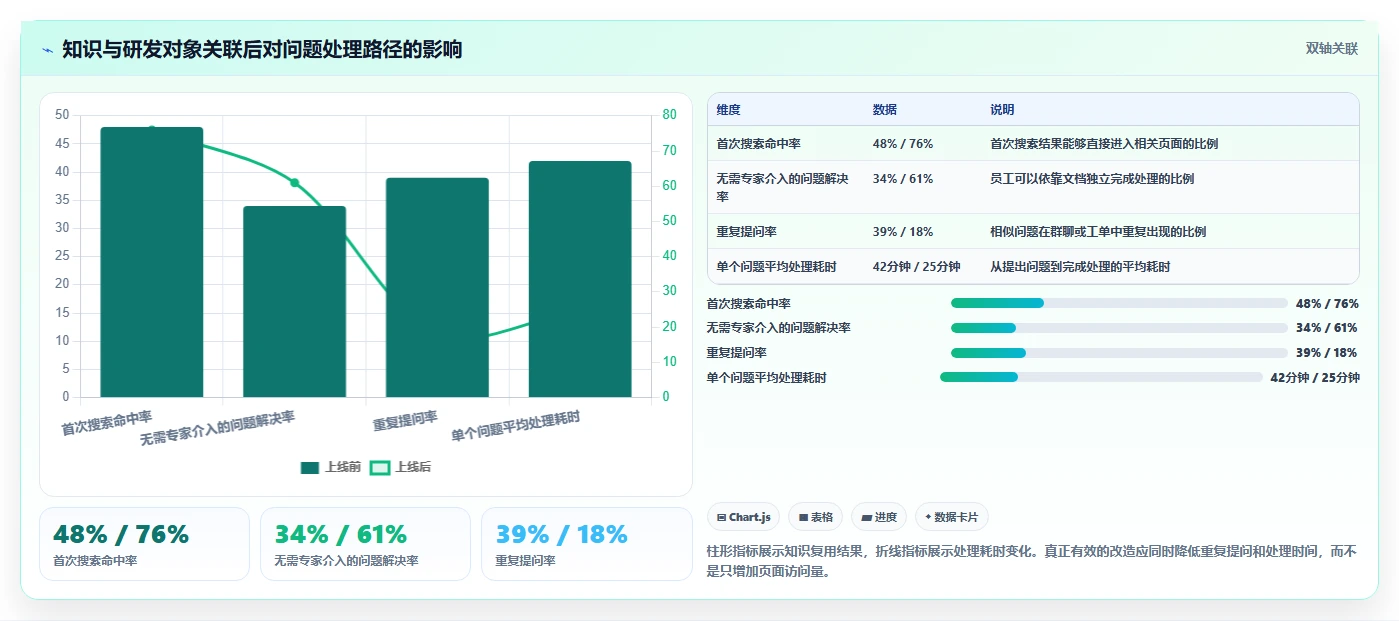Select the 数据卡片 tag
1399x621 pixels.
point(952,517)
